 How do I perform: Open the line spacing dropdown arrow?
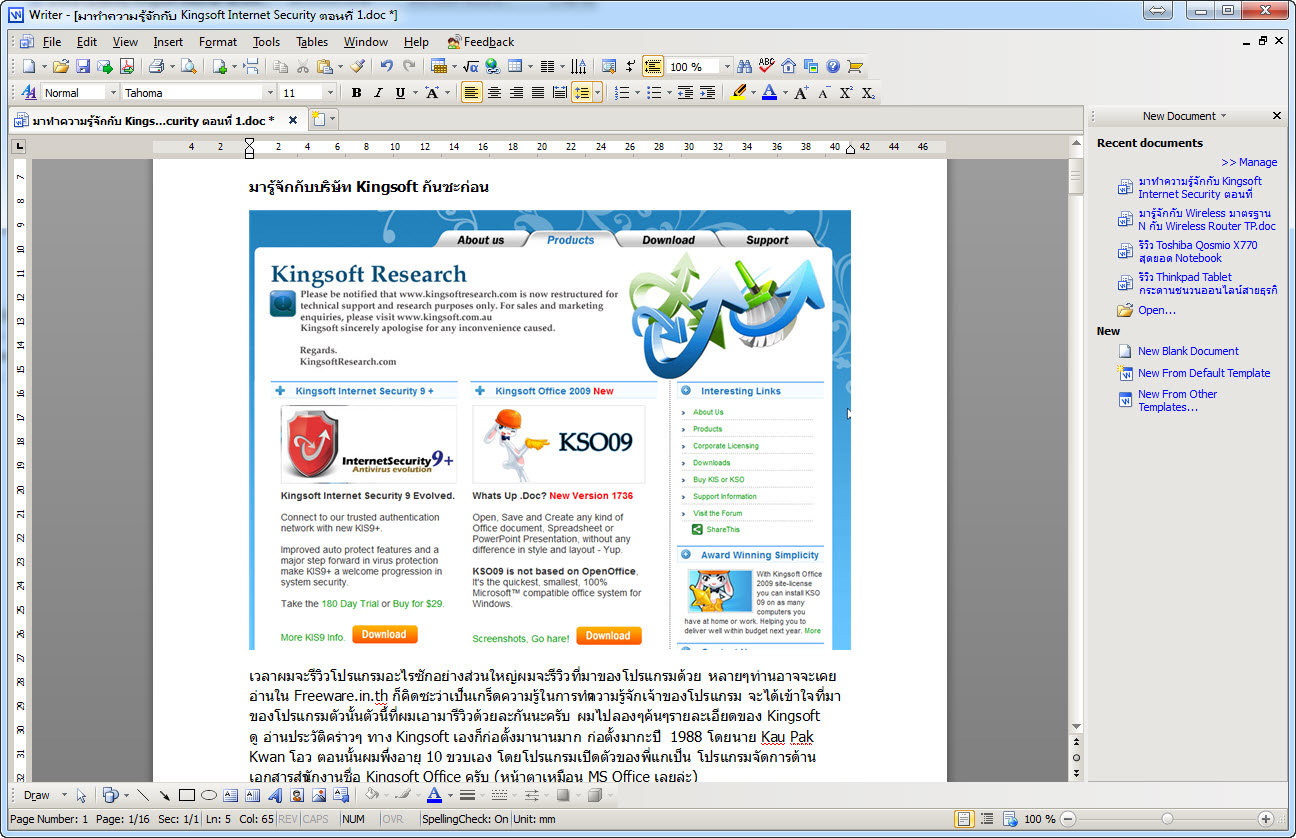(598, 93)
